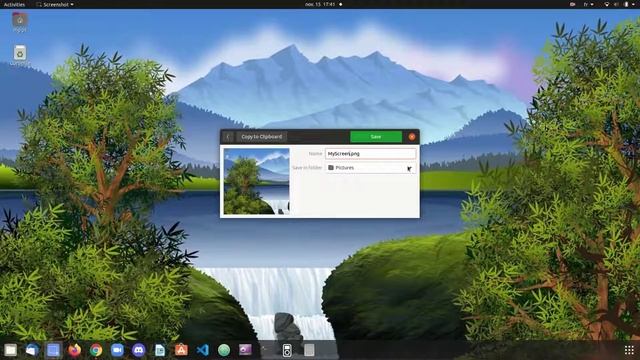The height and width of the screenshot is (360, 640).
Task: Open the purple image viewer icon in dock
Action: point(245,350)
